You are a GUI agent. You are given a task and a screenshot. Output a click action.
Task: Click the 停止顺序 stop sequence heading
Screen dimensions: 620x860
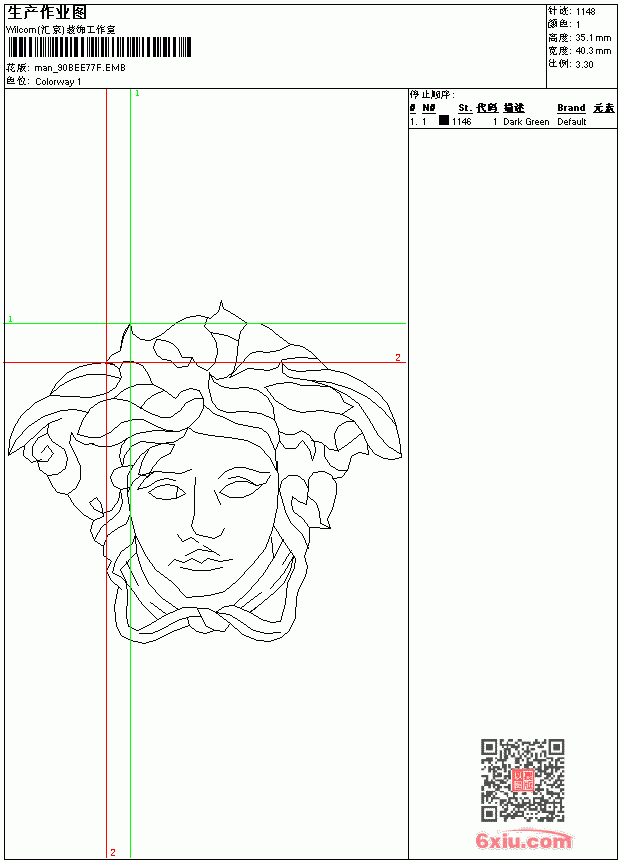[x=432, y=95]
